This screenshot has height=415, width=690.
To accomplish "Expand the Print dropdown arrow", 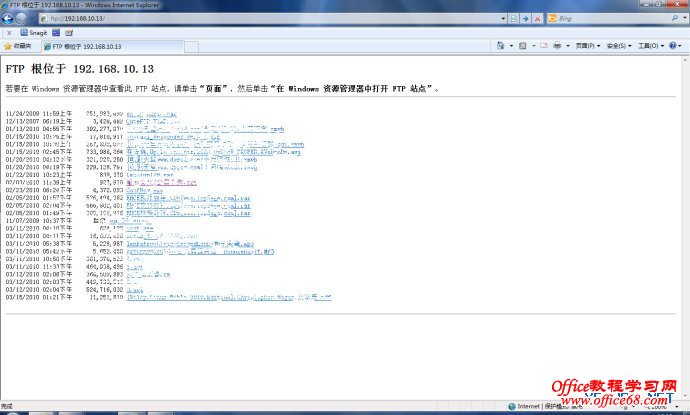I will tap(568, 46).
